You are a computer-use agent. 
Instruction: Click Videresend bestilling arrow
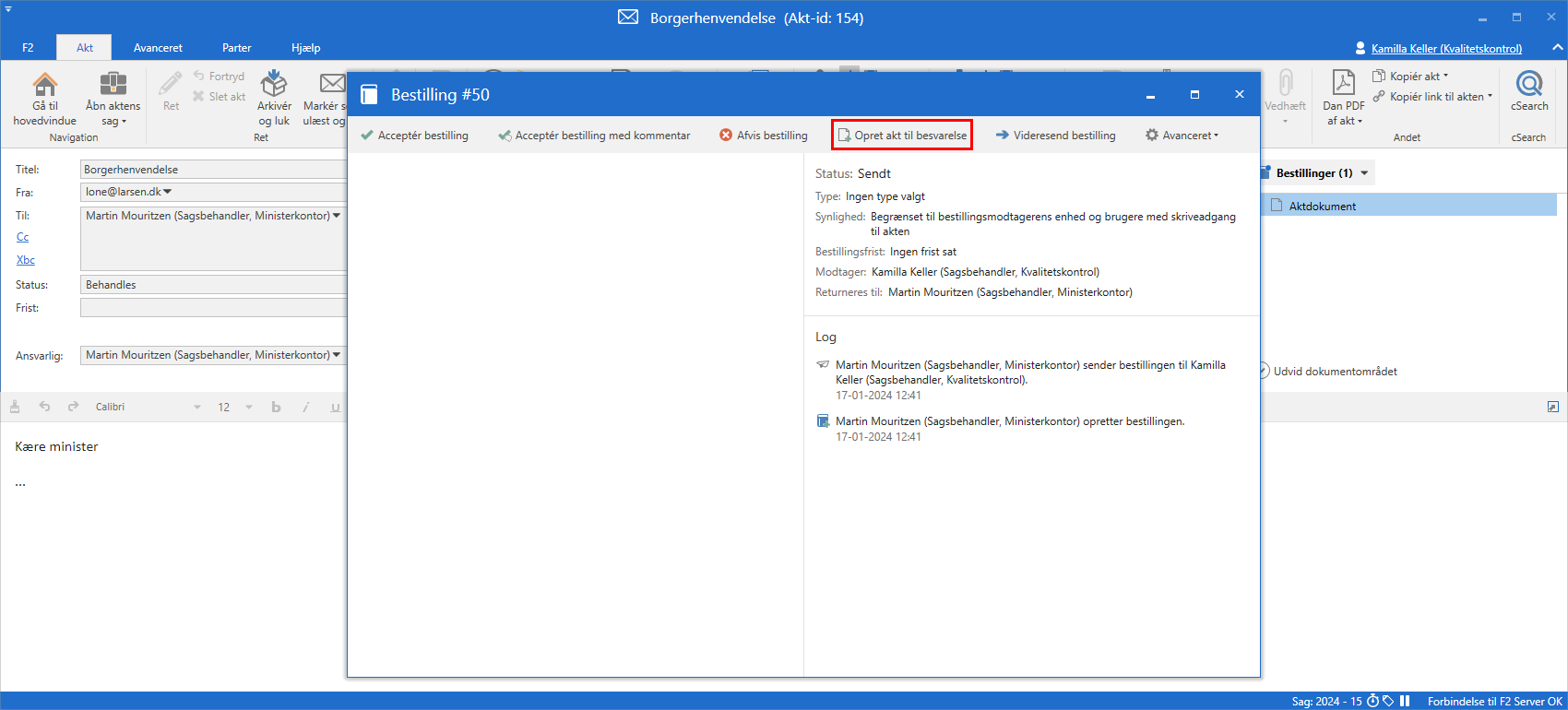(1003, 136)
